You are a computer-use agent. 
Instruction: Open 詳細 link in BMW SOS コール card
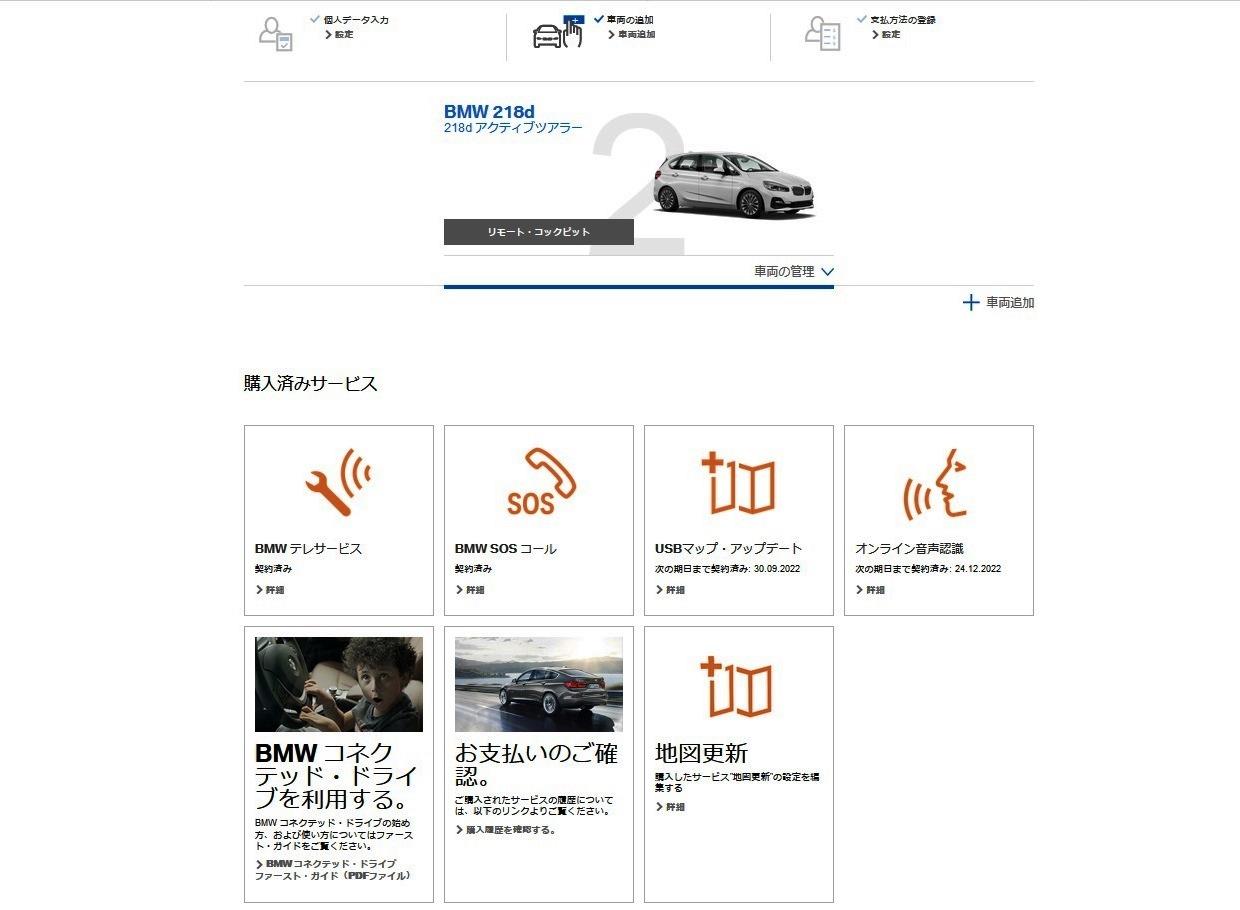tap(470, 590)
